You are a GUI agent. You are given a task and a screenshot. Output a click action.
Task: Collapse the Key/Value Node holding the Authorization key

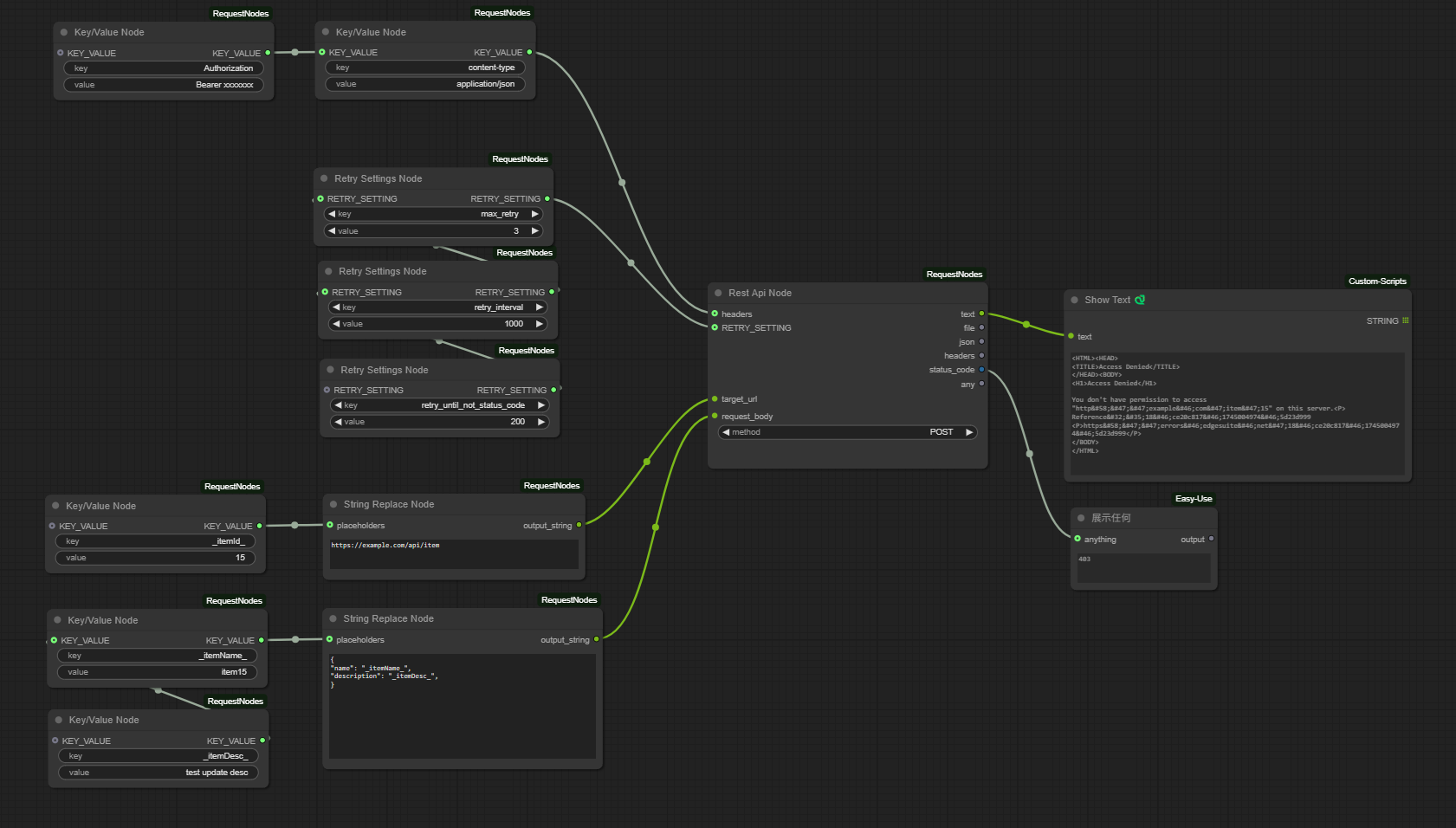[64, 32]
